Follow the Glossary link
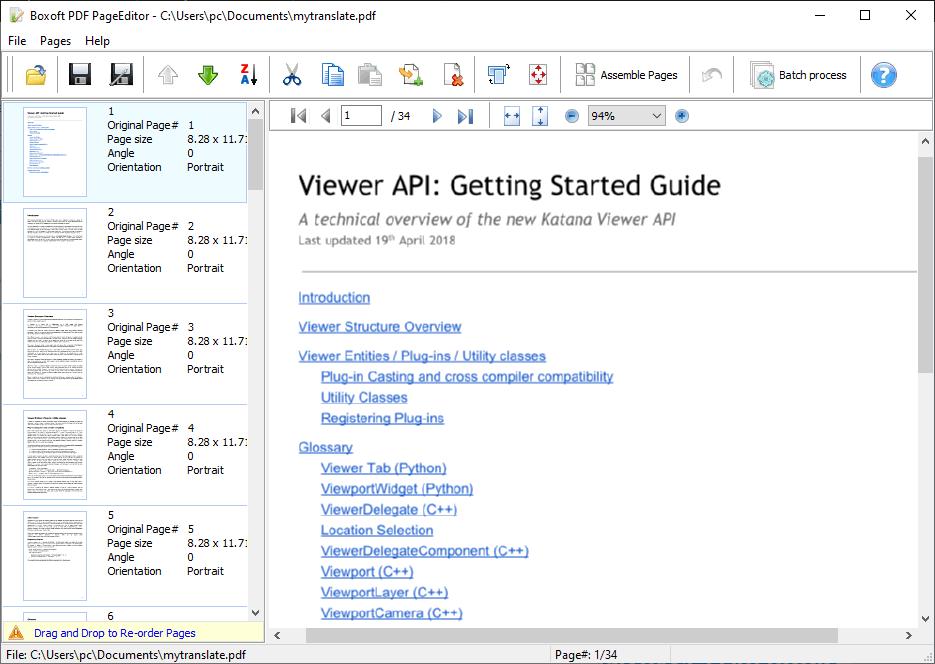935x664 pixels. tap(326, 448)
